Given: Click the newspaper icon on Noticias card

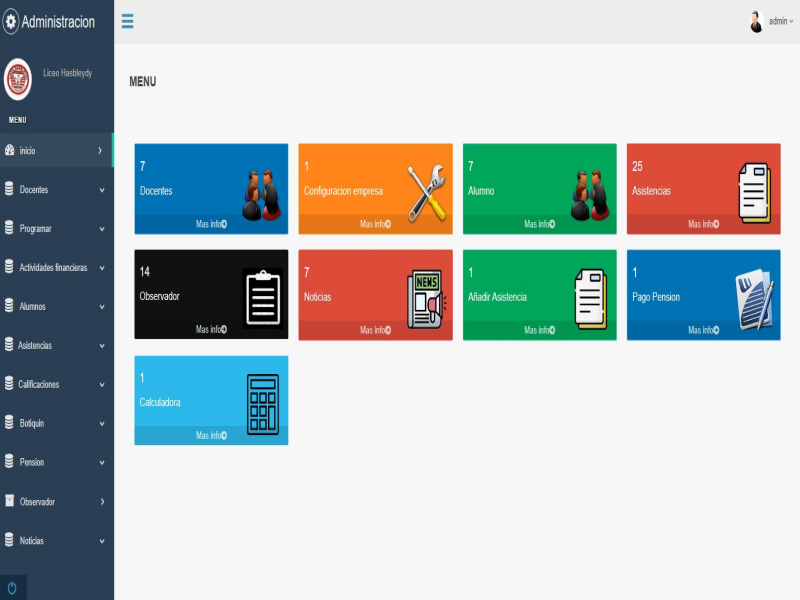Looking at the screenshot, I should (428, 297).
